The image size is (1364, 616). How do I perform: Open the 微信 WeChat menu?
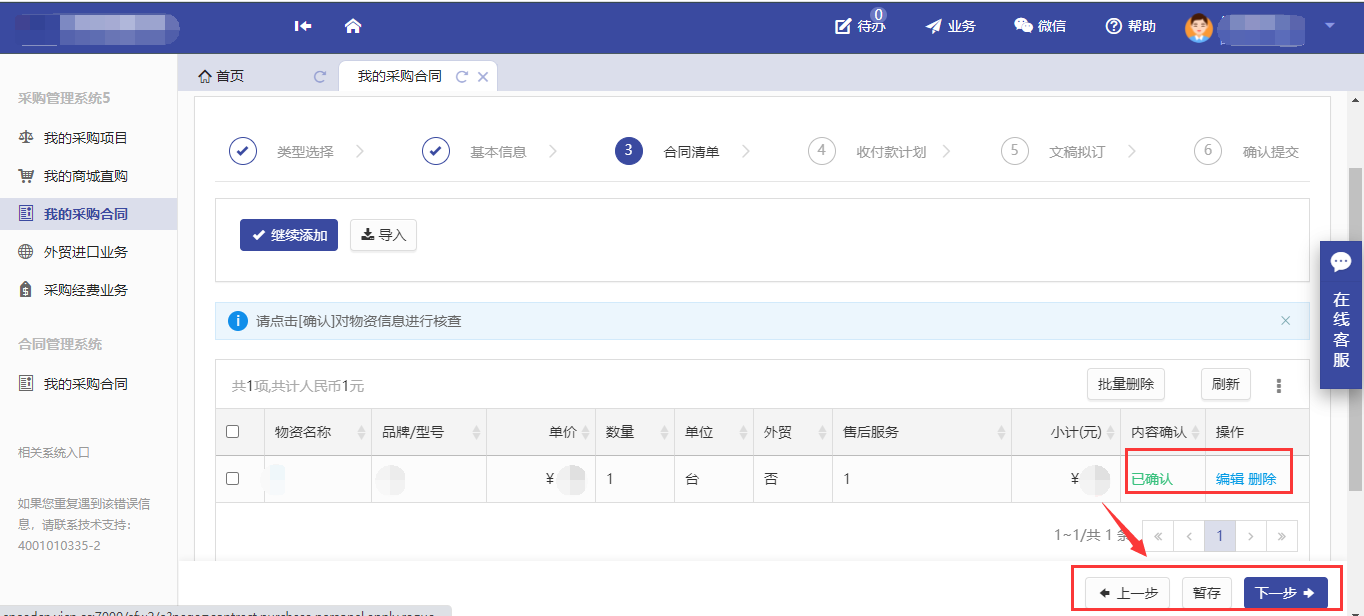(1039, 26)
